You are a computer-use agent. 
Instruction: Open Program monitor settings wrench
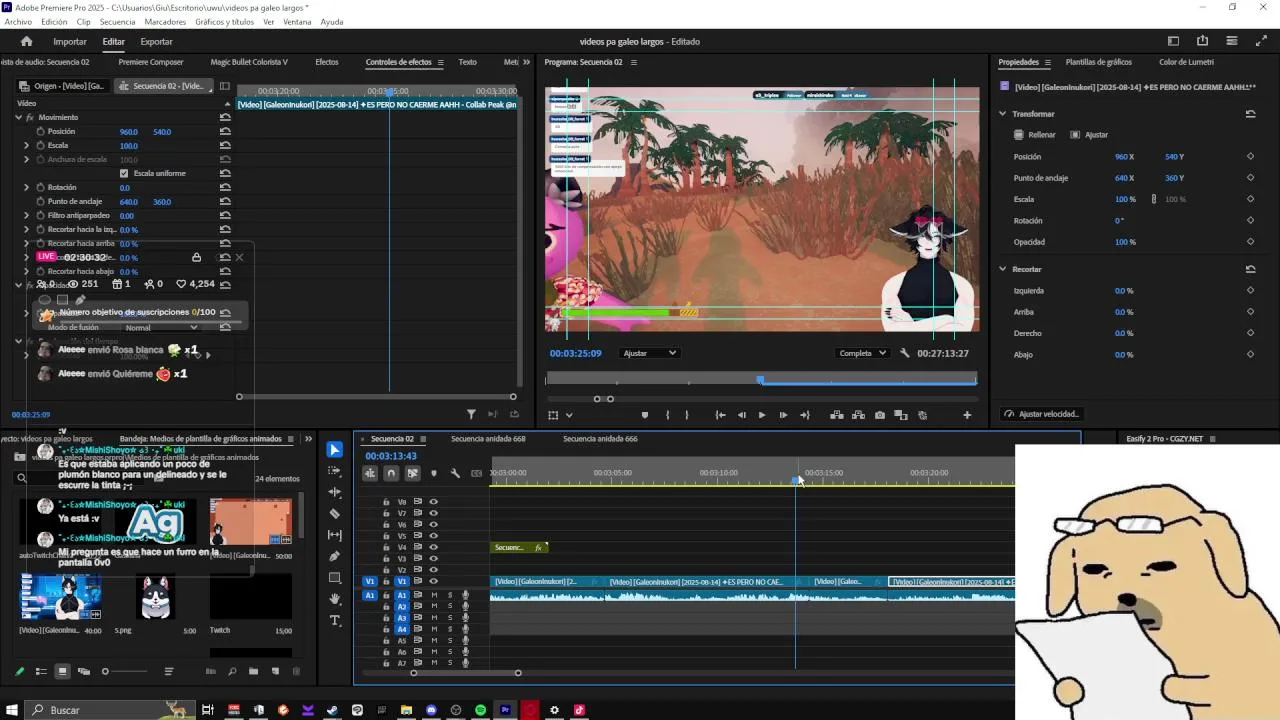[x=905, y=353]
